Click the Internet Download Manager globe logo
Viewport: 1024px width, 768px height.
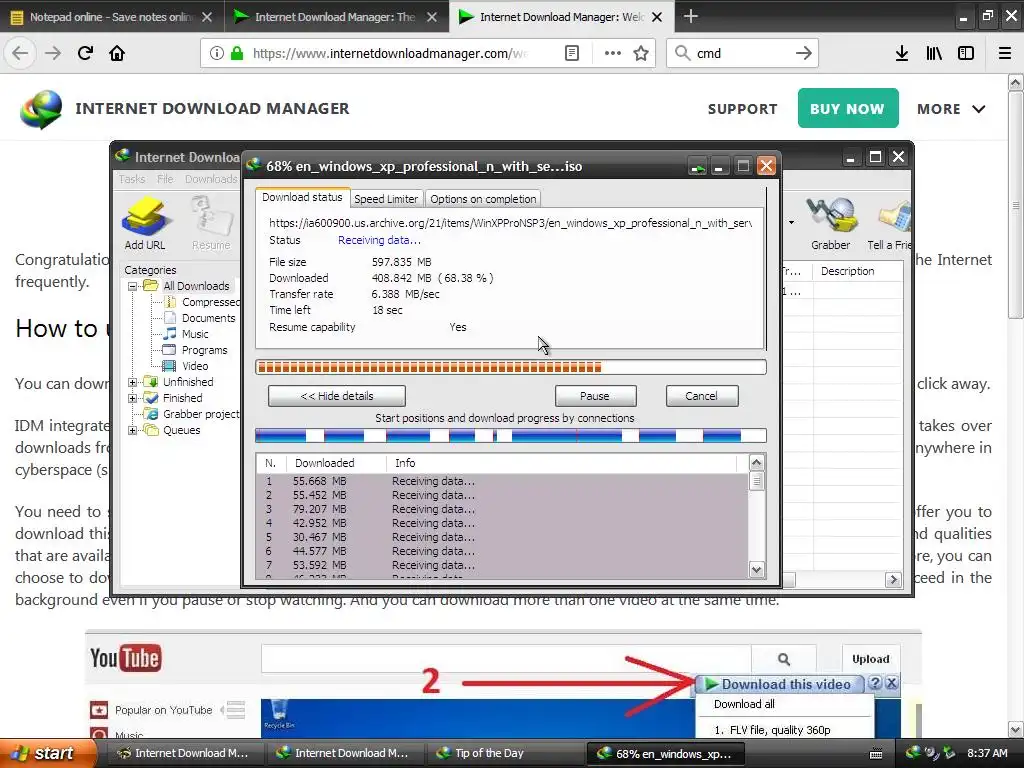[x=40, y=108]
